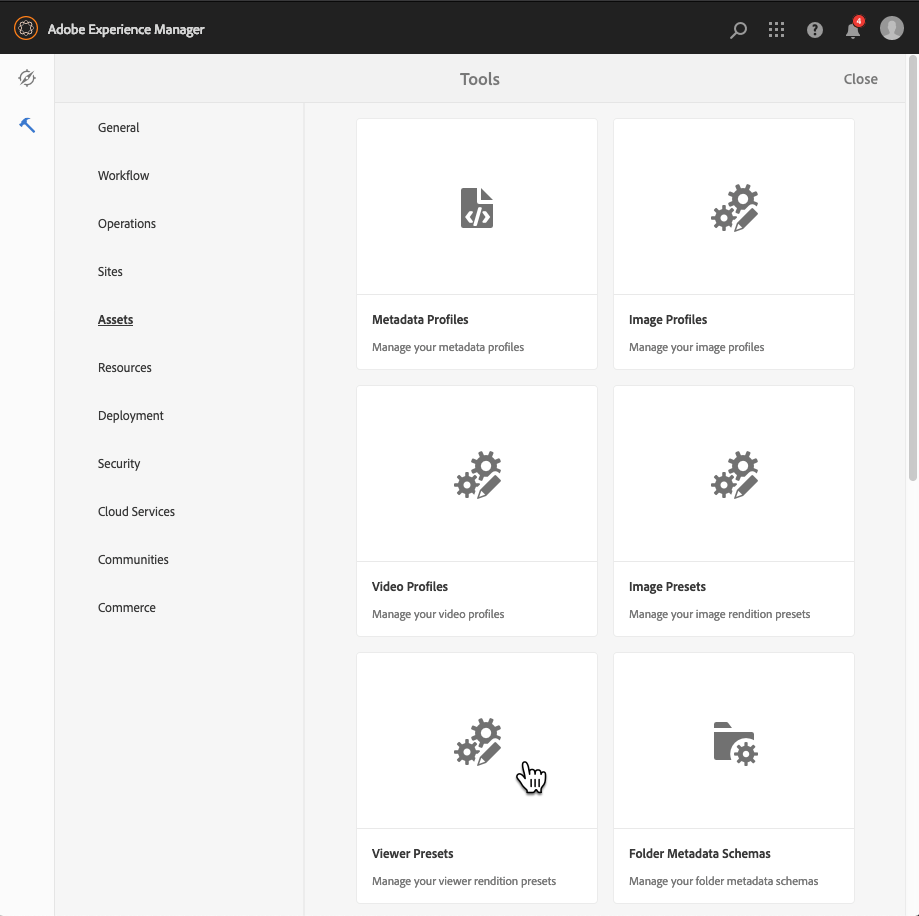
Task: Switch to the Workflow section
Action: tap(123, 175)
